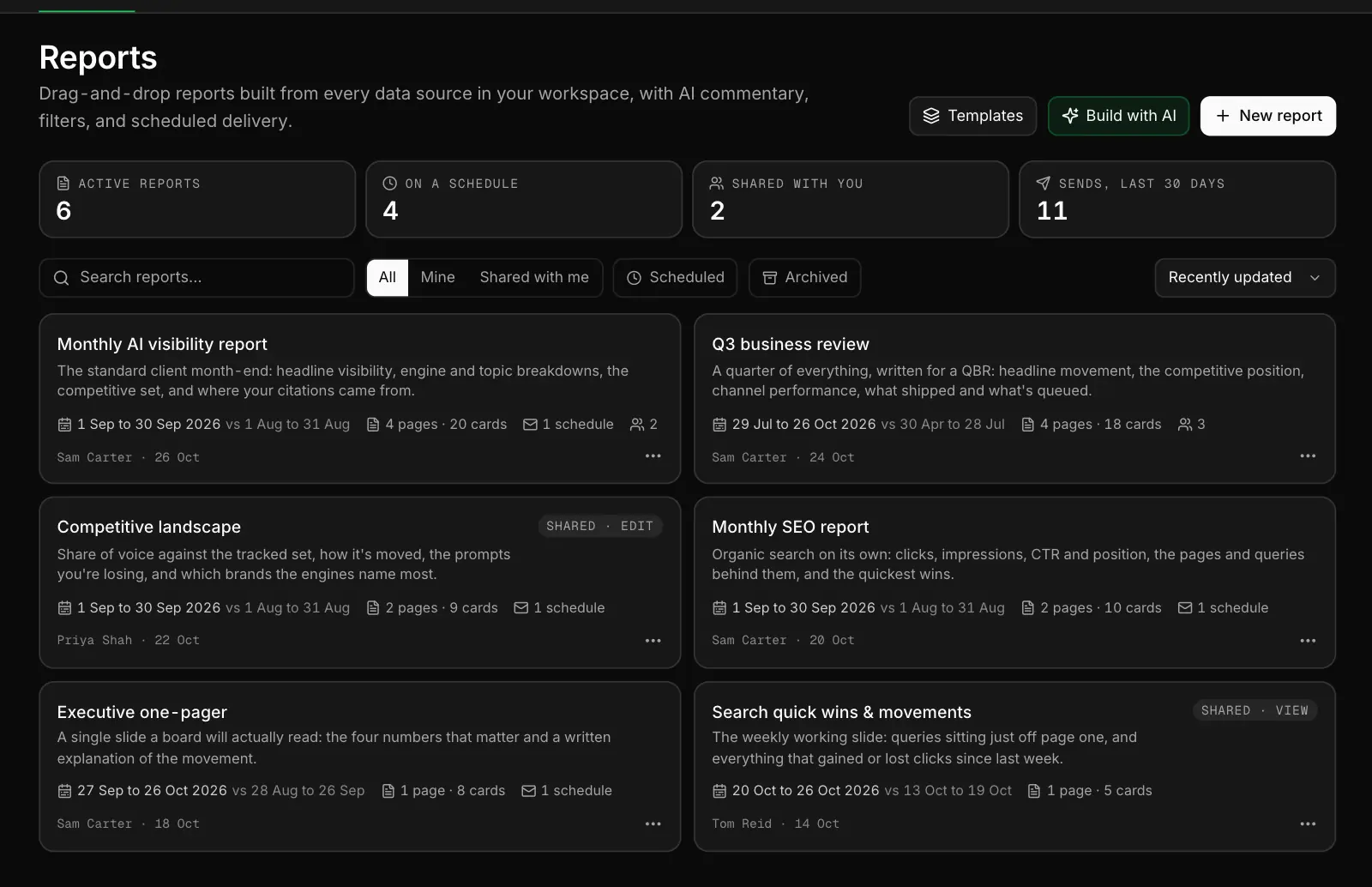Click the magnifier icon in search box
The image size is (1372, 887).
pyautogui.click(x=61, y=278)
